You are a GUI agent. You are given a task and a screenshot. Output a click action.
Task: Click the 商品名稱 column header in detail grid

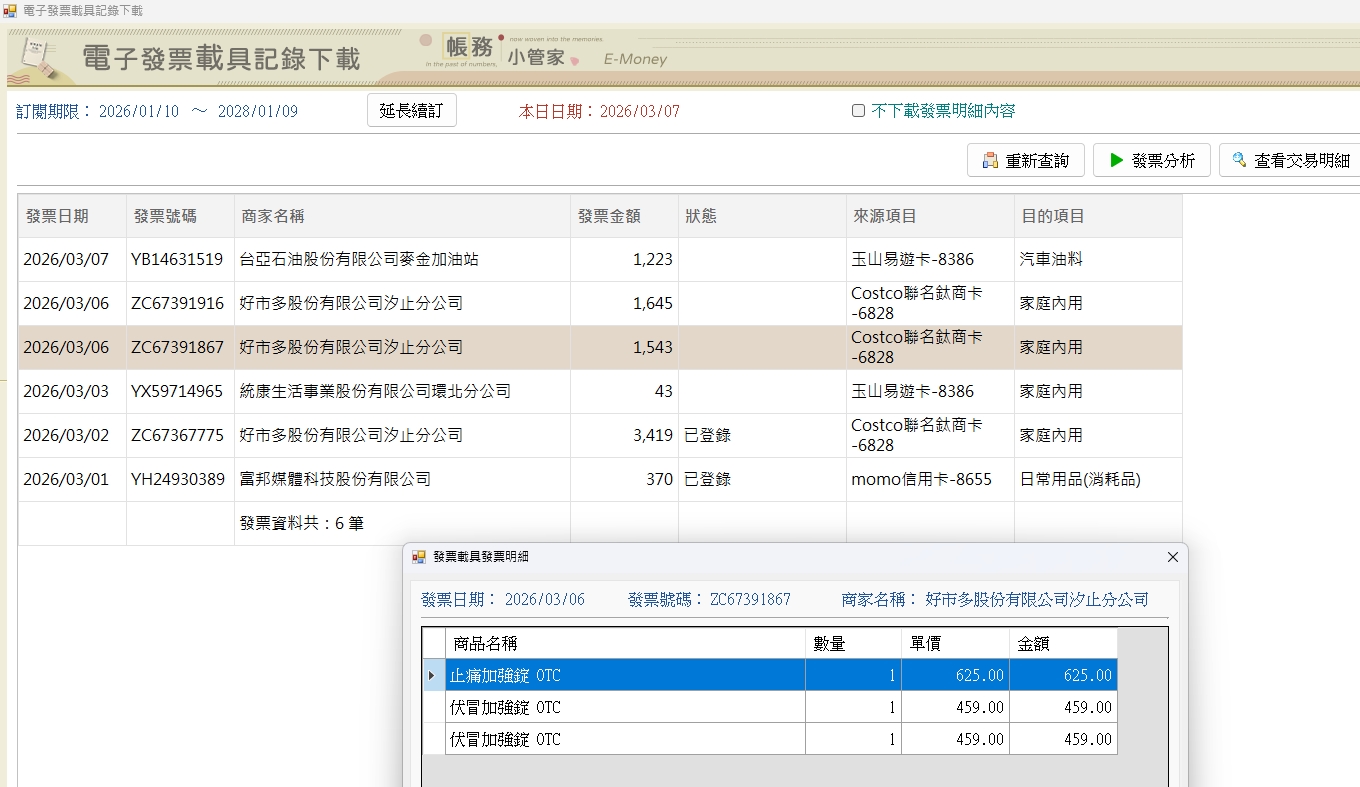click(485, 643)
